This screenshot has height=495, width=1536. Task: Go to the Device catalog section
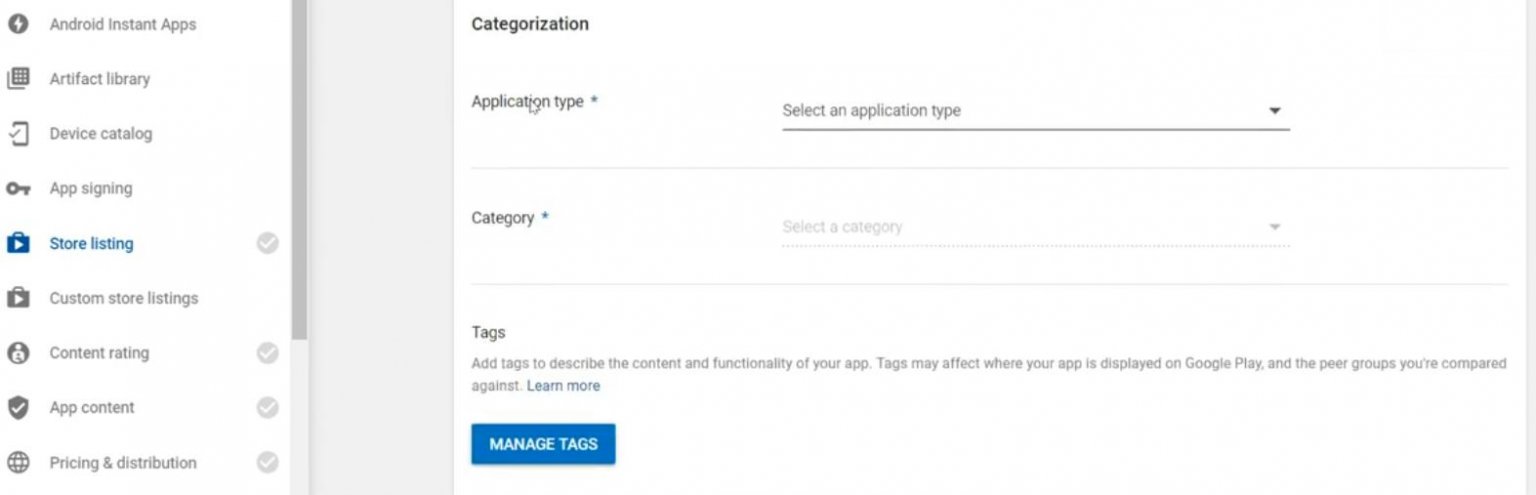(101, 134)
